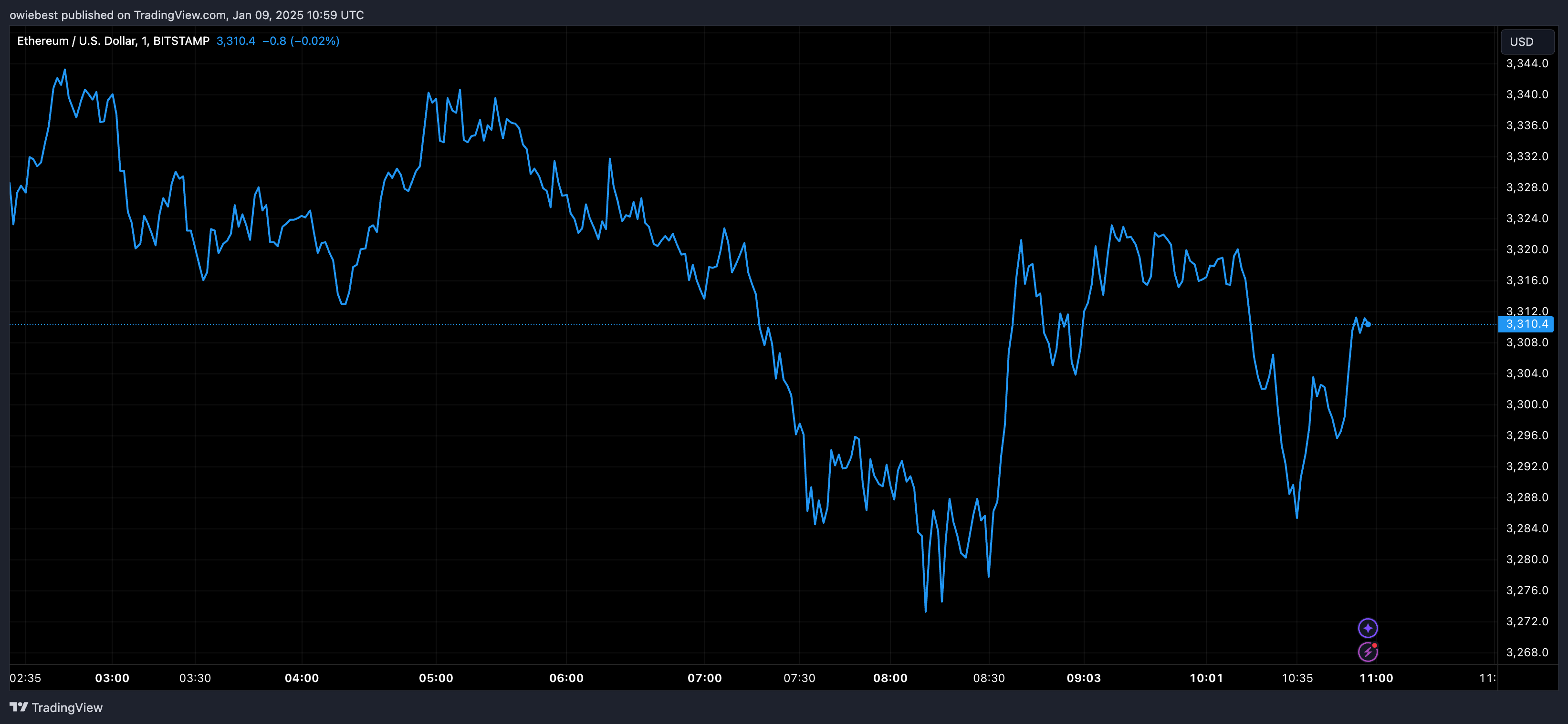Viewport: 1568px width, 724px height.
Task: Open the USD currency selector
Action: [x=1527, y=41]
